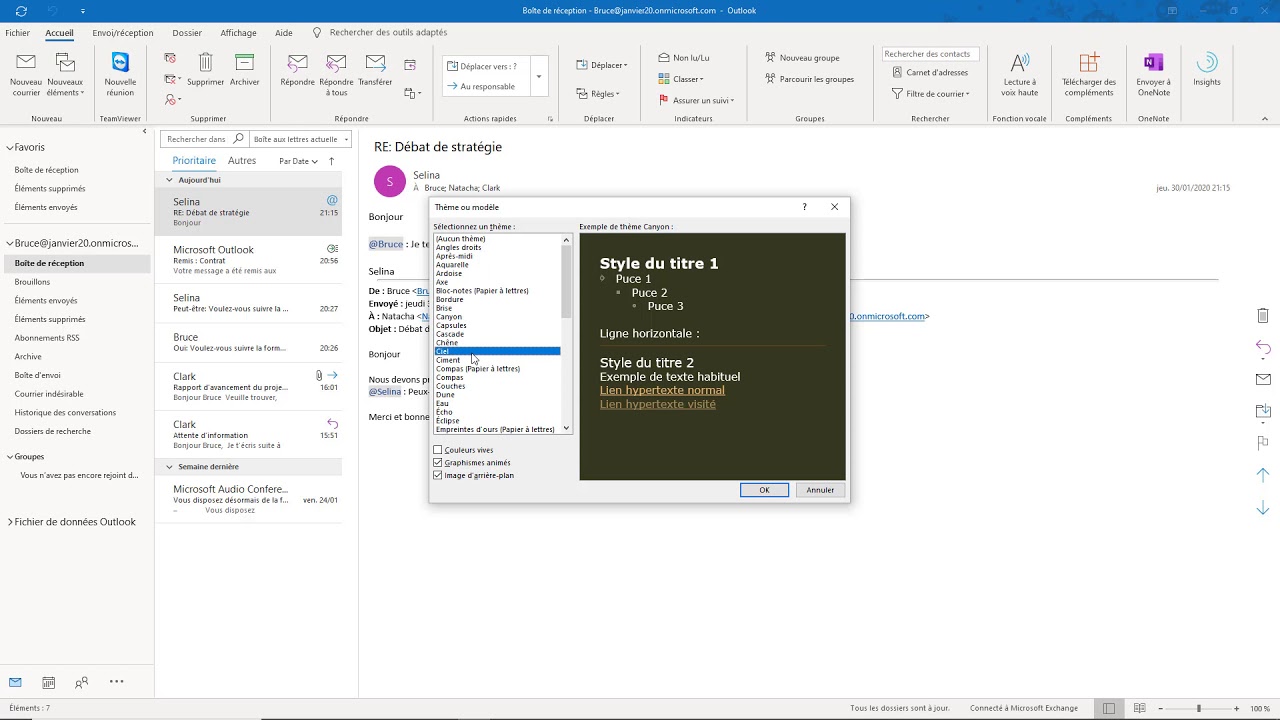Open more navigation options (three dots)
Screen dimensions: 1280x720
point(116,682)
